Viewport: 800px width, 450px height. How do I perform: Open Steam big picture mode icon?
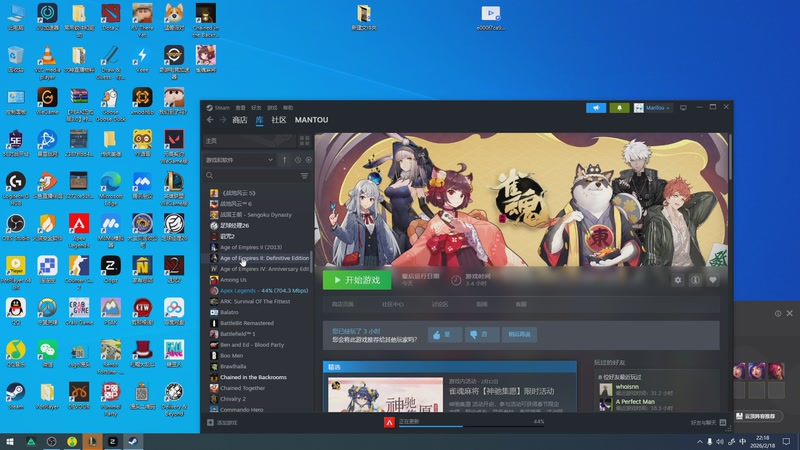point(683,108)
